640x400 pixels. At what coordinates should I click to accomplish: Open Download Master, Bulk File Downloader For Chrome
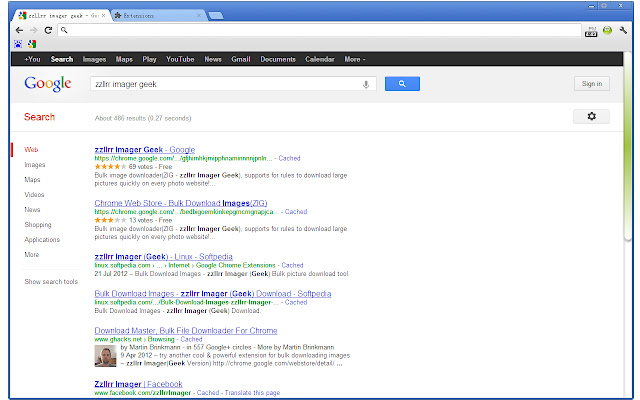point(186,331)
